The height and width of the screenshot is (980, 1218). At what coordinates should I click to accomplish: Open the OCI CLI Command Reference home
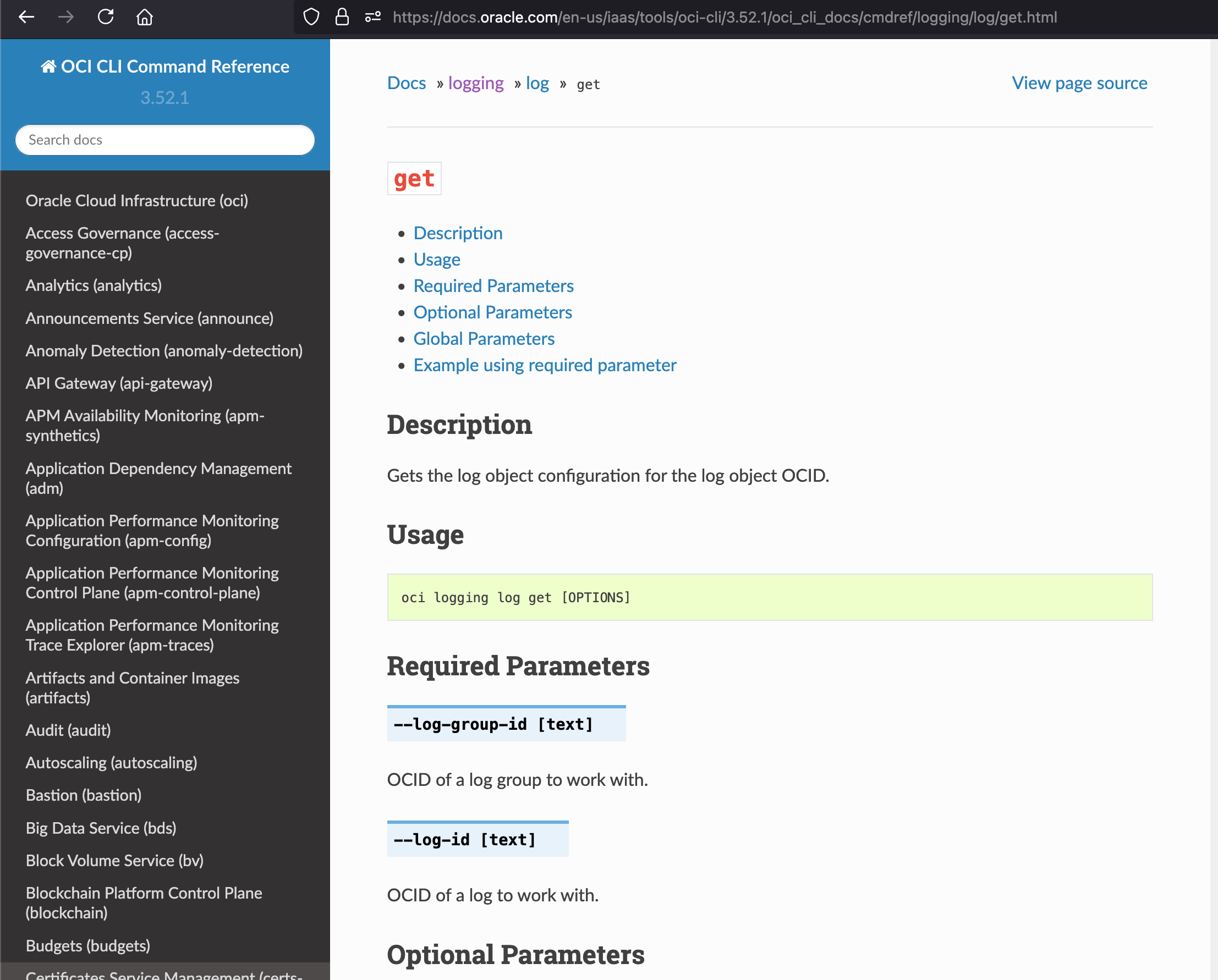click(165, 67)
